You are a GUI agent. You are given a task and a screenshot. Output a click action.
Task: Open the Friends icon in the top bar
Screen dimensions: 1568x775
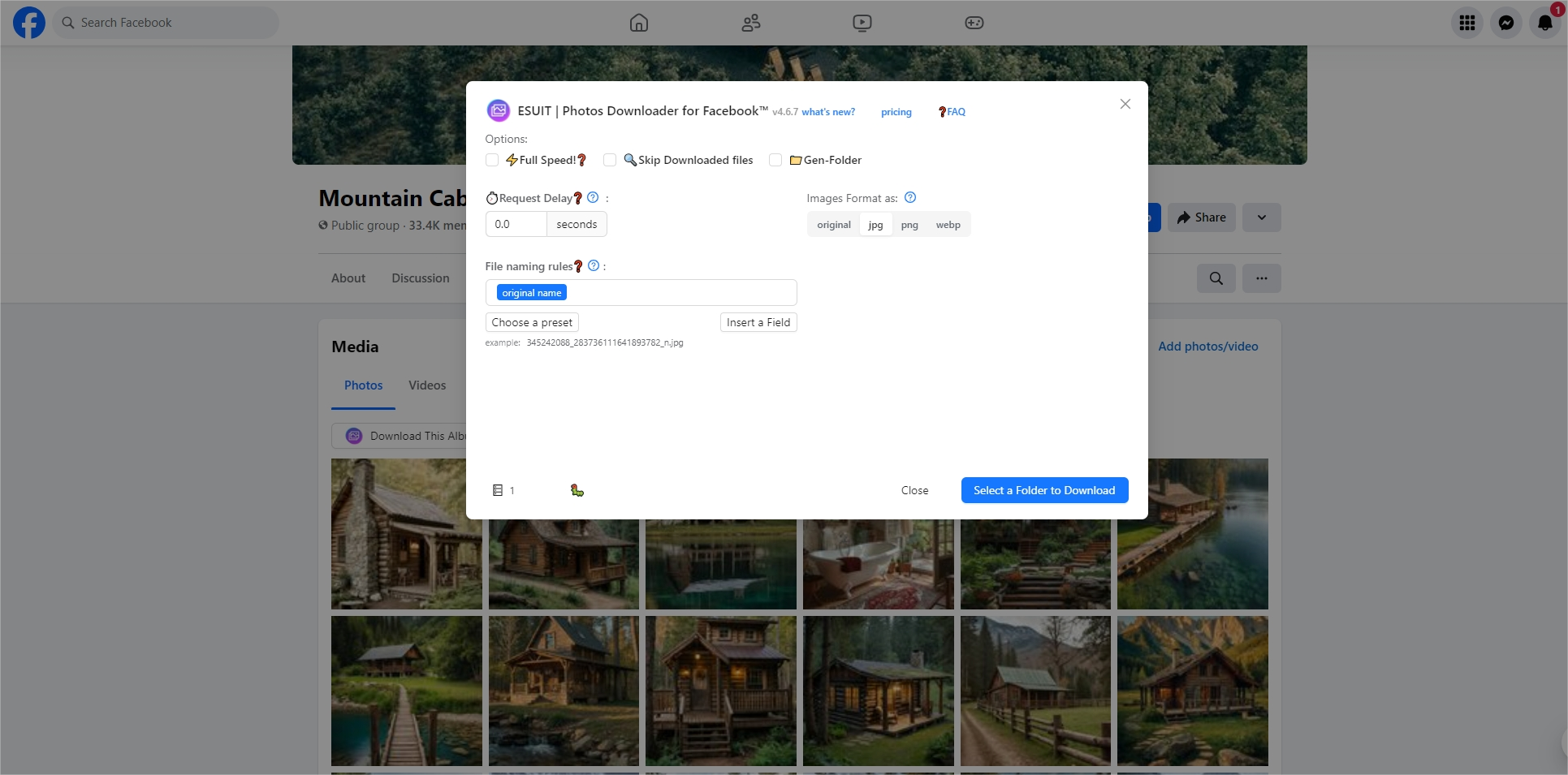[x=751, y=23]
